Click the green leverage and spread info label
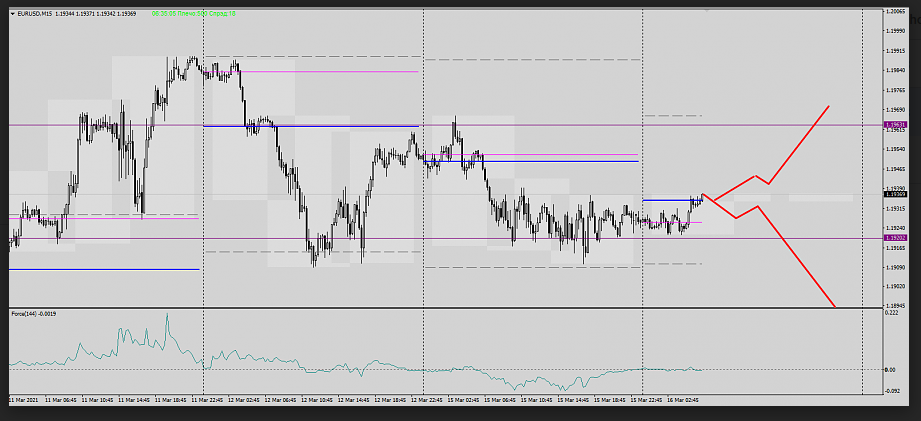Screen dimensions: 921x421 (194, 14)
